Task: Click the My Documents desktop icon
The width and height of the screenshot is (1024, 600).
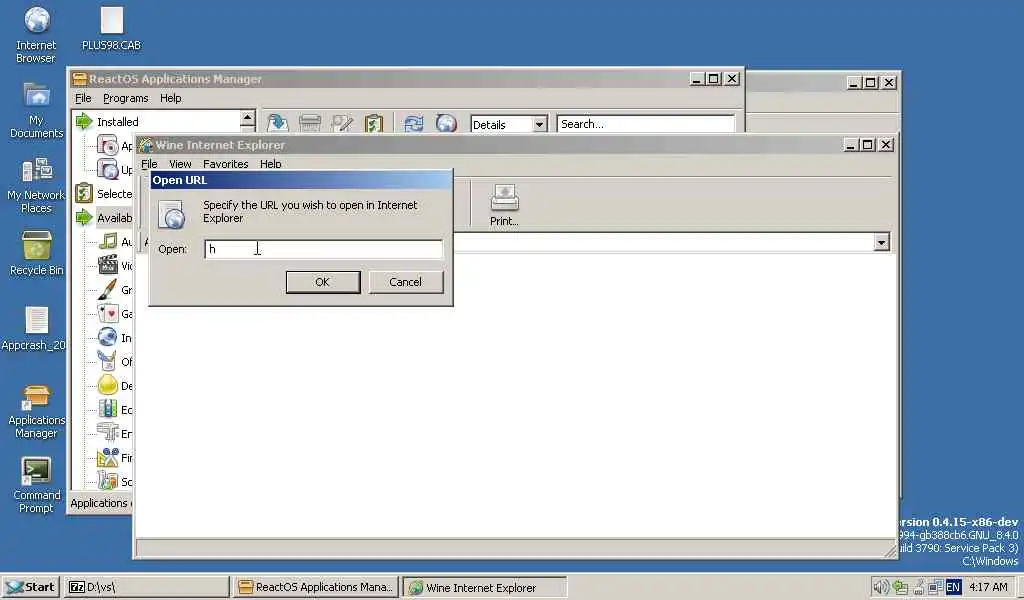Action: (36, 110)
